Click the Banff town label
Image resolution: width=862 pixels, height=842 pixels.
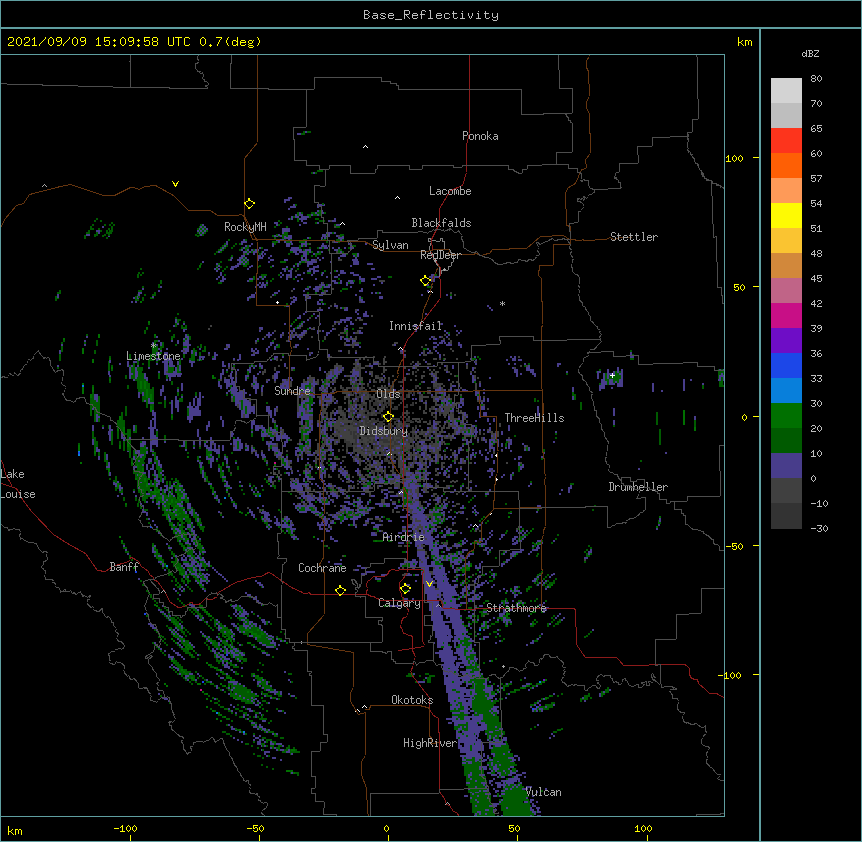(124, 567)
